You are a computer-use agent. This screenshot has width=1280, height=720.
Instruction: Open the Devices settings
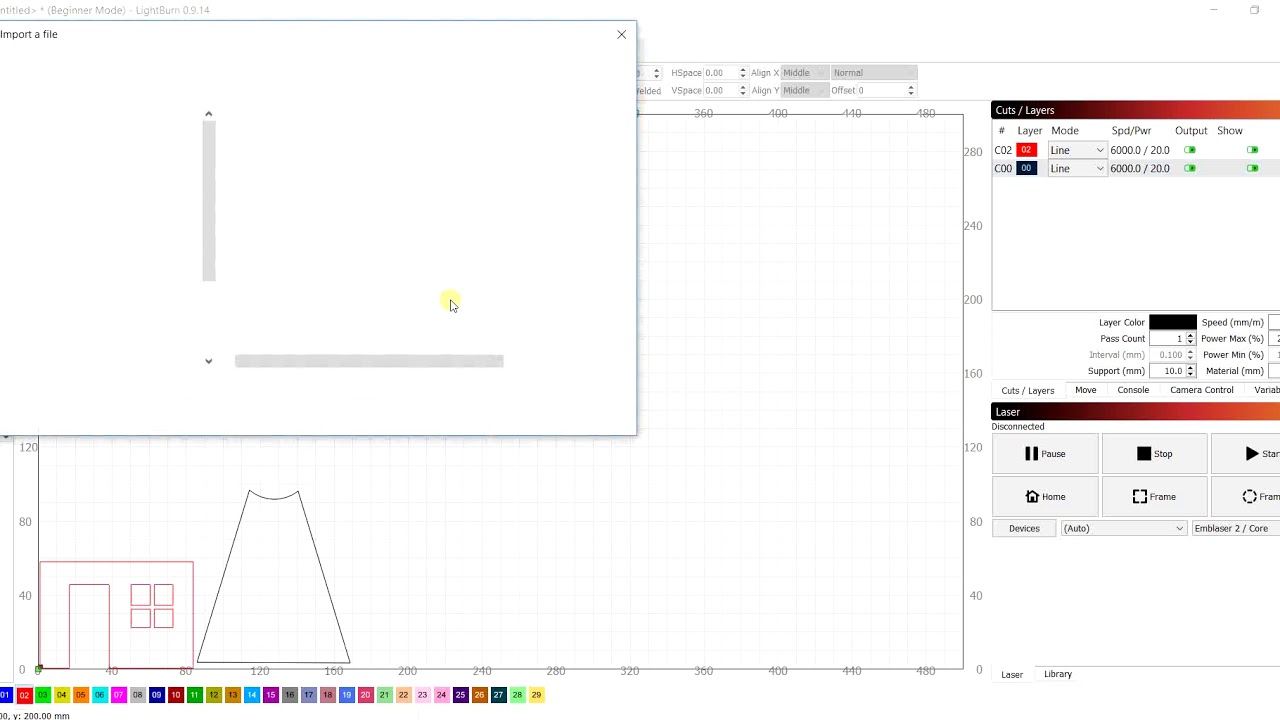click(1024, 528)
